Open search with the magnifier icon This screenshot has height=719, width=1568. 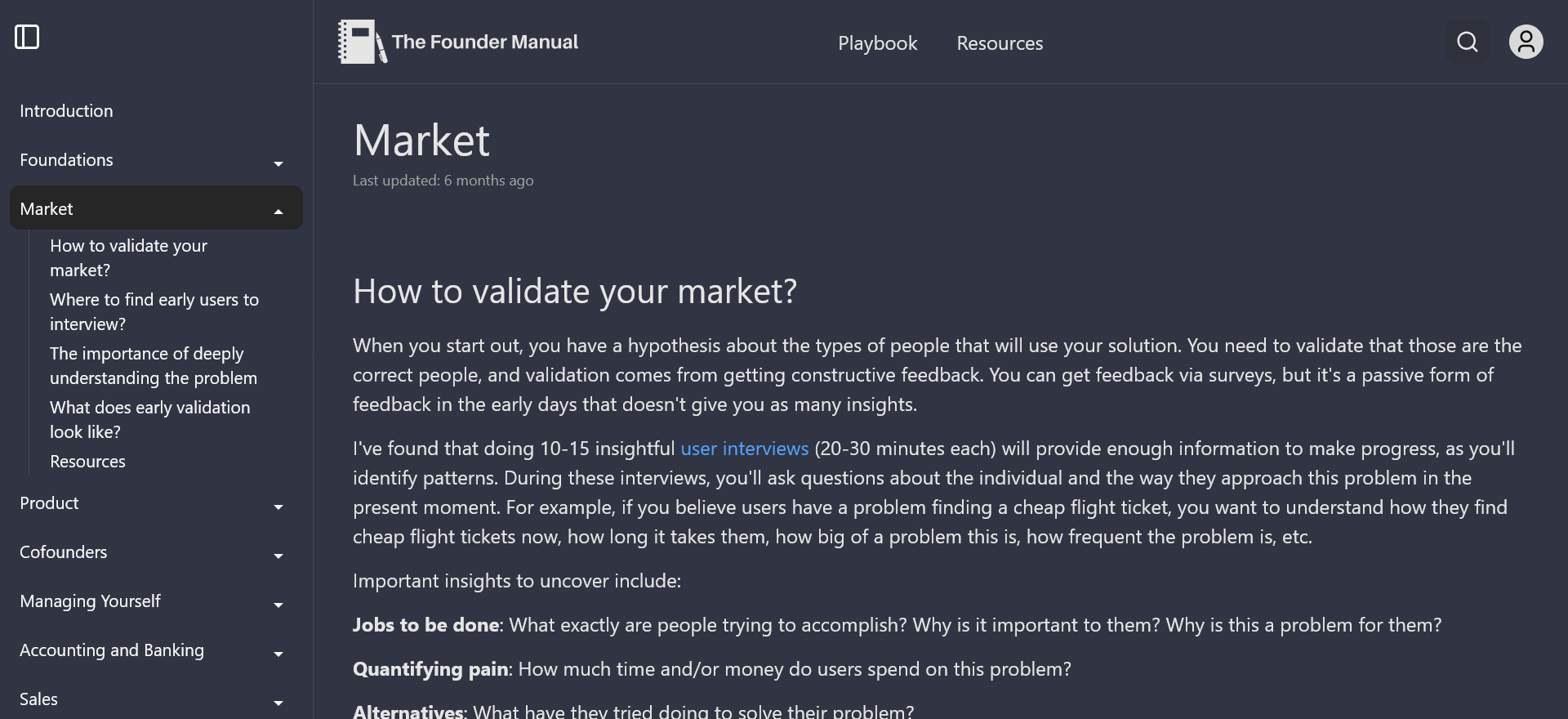tap(1467, 42)
